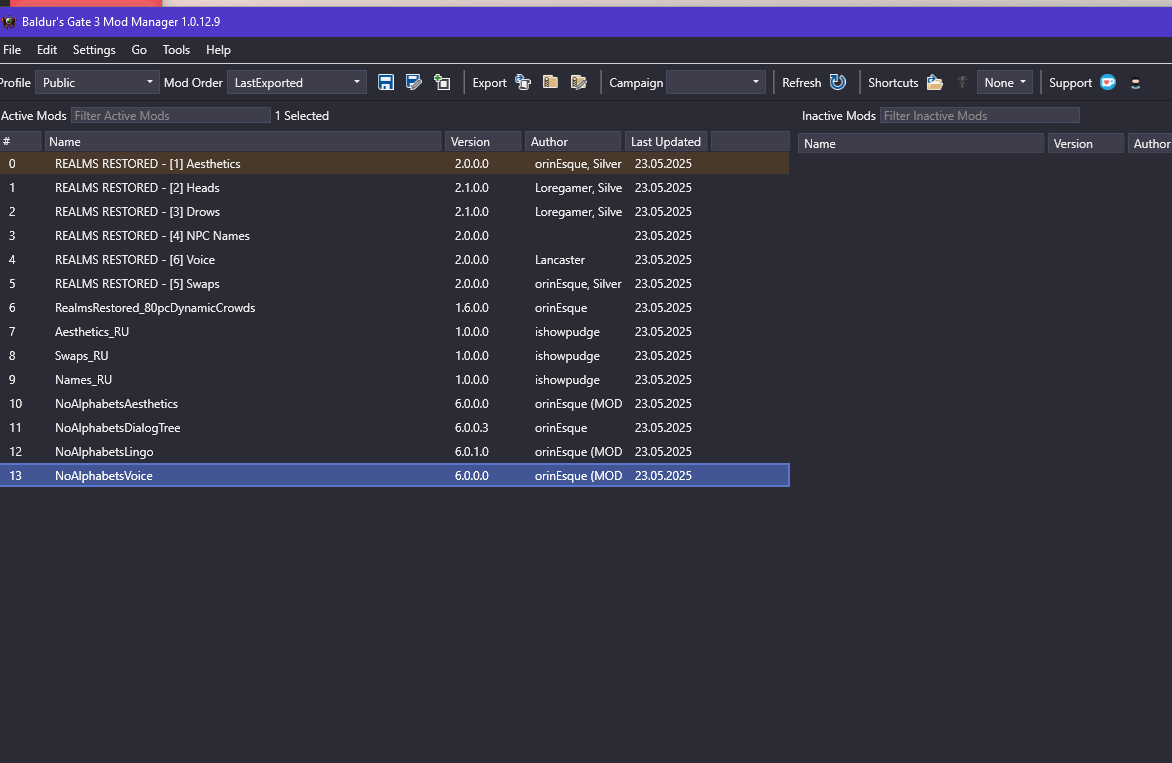Sort active mods by Author column header
Screen dimensions: 1172x763
573,141
